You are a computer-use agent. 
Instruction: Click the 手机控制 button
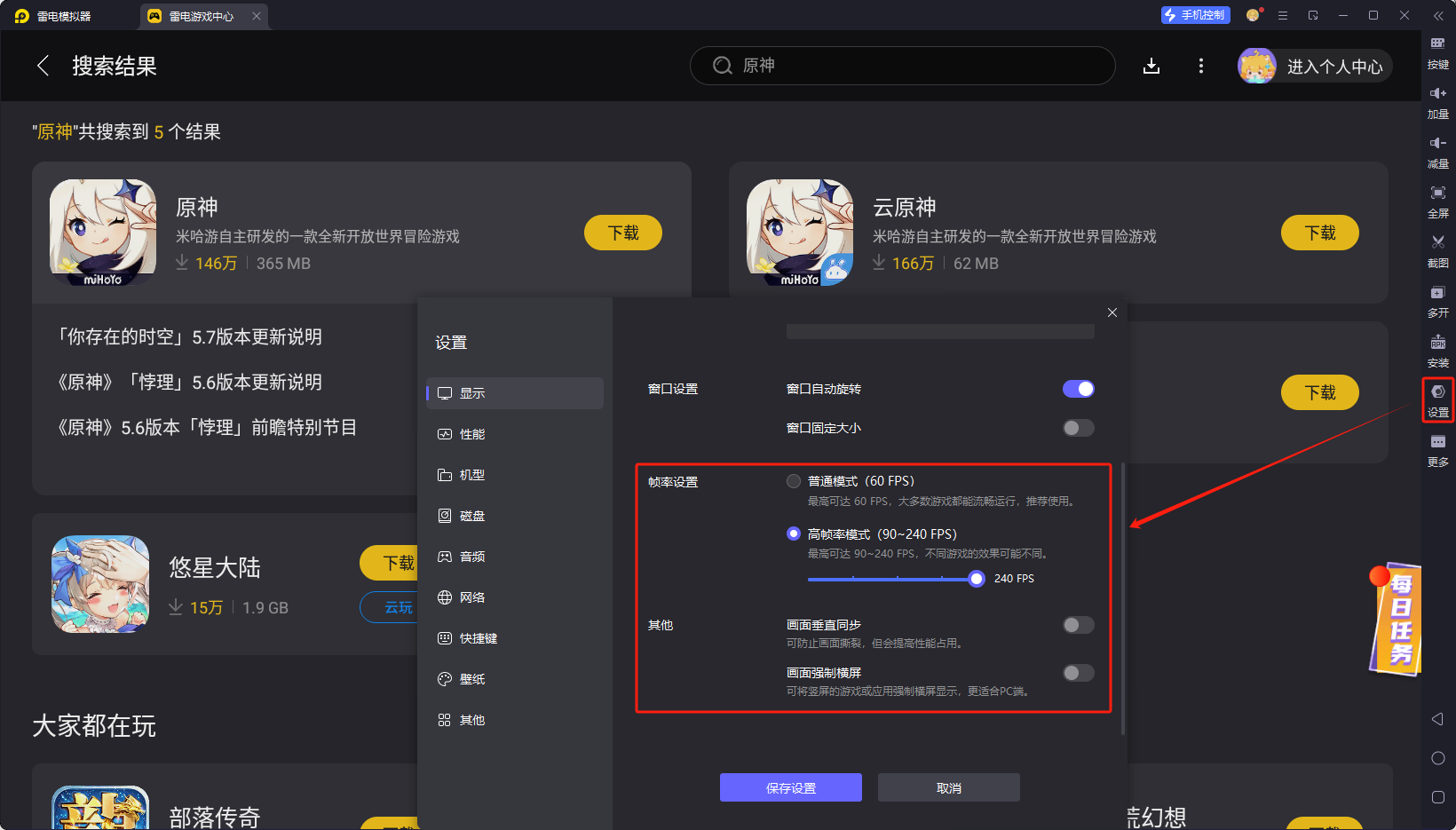click(1196, 15)
